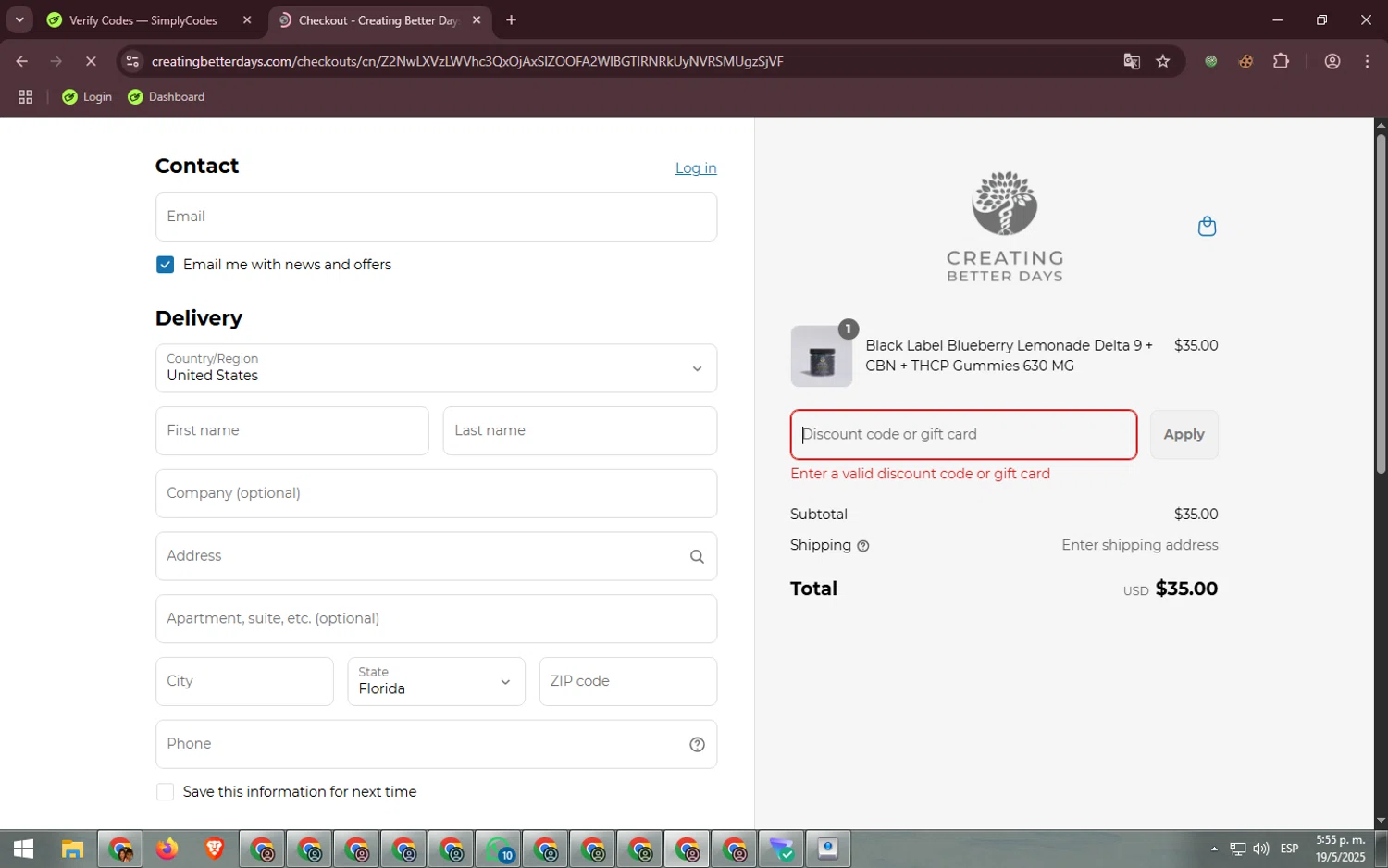
Task: Click the product name Black Label Blueberry Lemonade
Action: [1010, 356]
